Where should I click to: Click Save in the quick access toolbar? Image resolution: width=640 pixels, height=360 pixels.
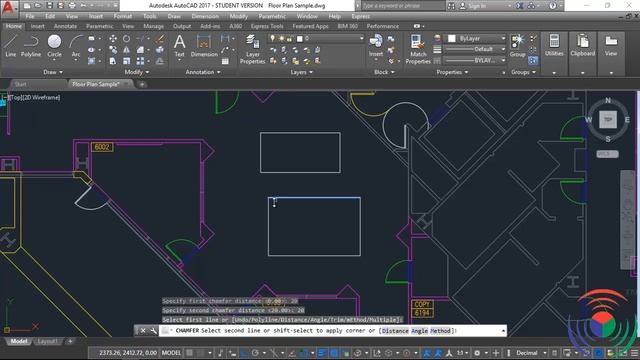49,6
